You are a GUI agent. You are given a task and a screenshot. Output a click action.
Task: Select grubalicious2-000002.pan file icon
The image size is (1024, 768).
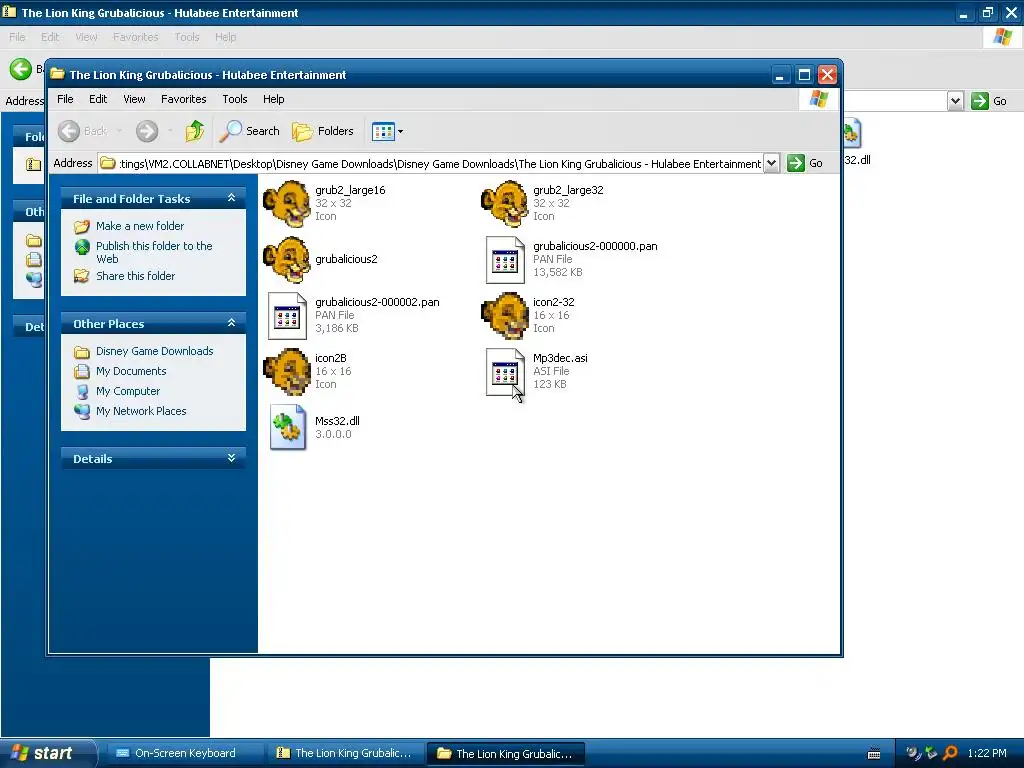pos(287,316)
